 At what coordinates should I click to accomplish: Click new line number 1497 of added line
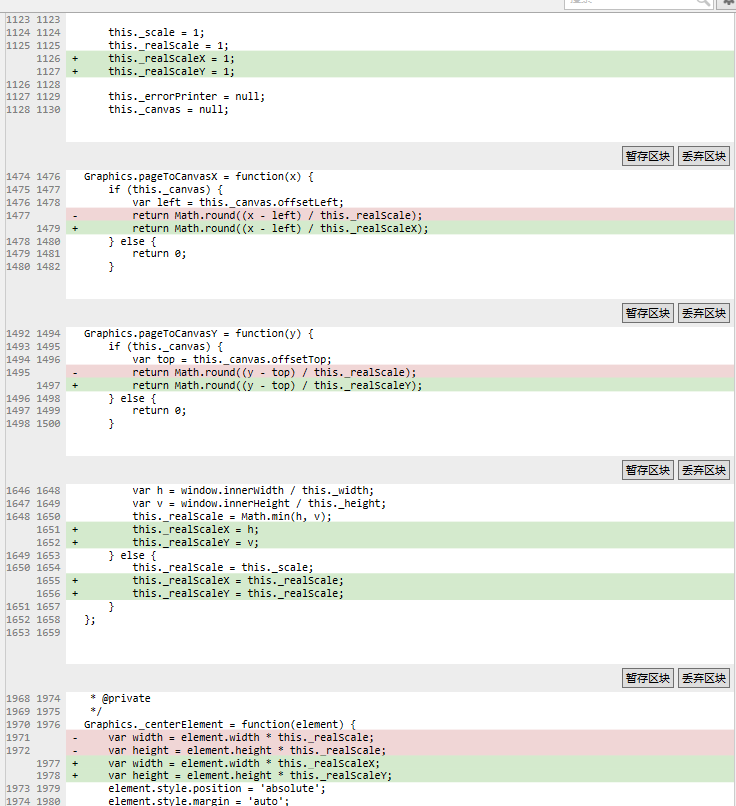click(48, 384)
